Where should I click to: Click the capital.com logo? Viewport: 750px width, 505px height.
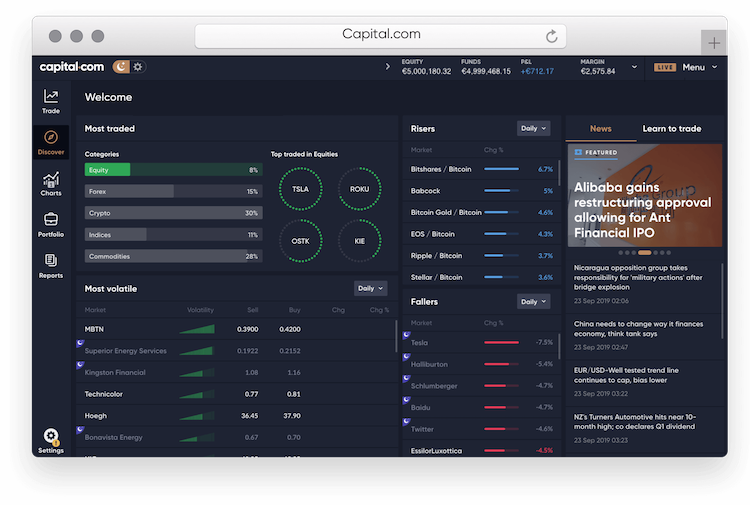pos(72,67)
